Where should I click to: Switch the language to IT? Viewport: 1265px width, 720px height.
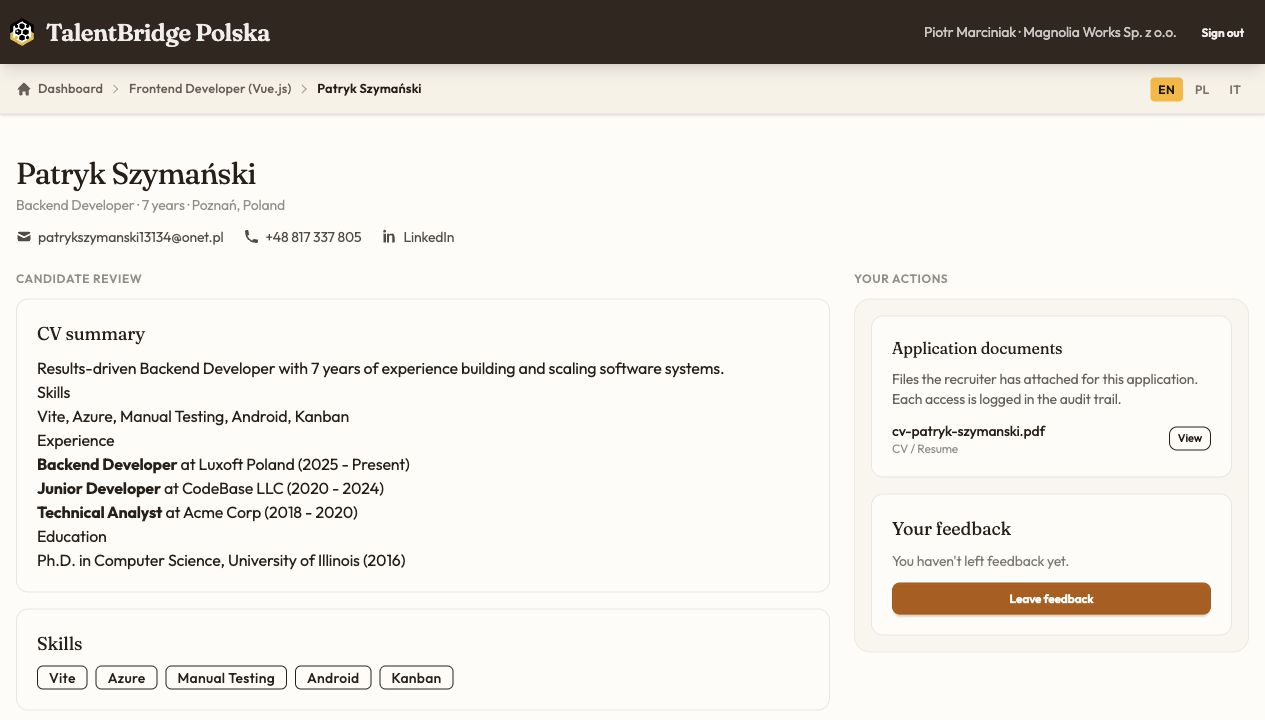[x=1235, y=89]
